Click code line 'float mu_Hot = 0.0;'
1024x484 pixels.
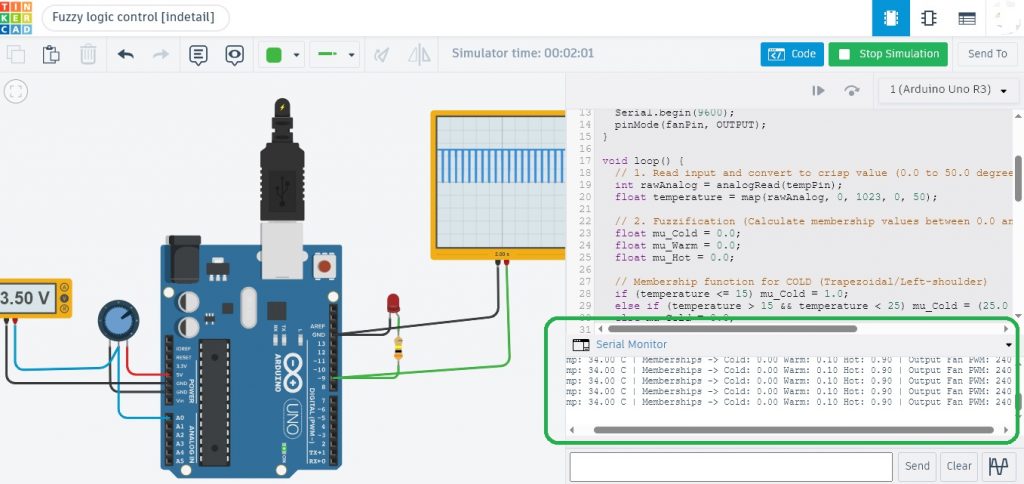coord(674,257)
